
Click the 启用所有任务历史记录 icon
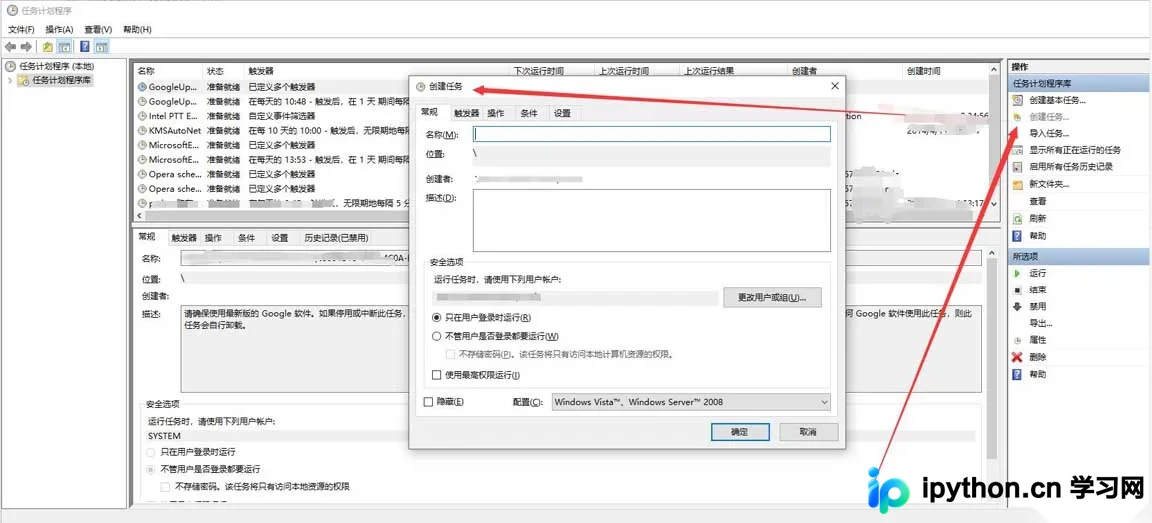click(1018, 167)
